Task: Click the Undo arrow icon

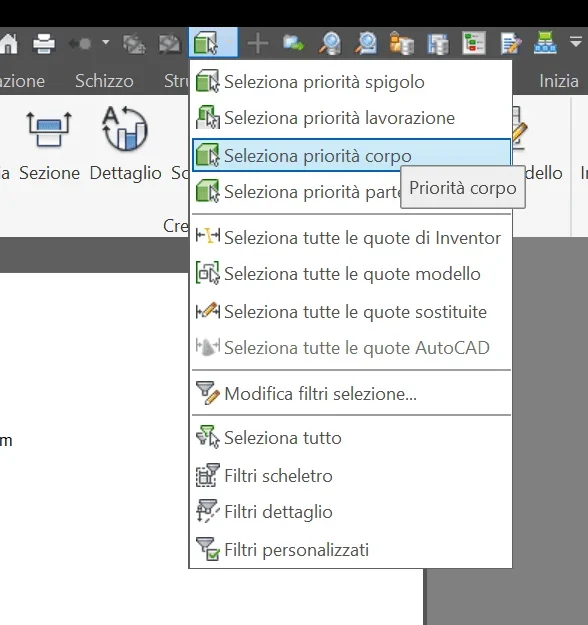Action: pyautogui.click(x=80, y=43)
